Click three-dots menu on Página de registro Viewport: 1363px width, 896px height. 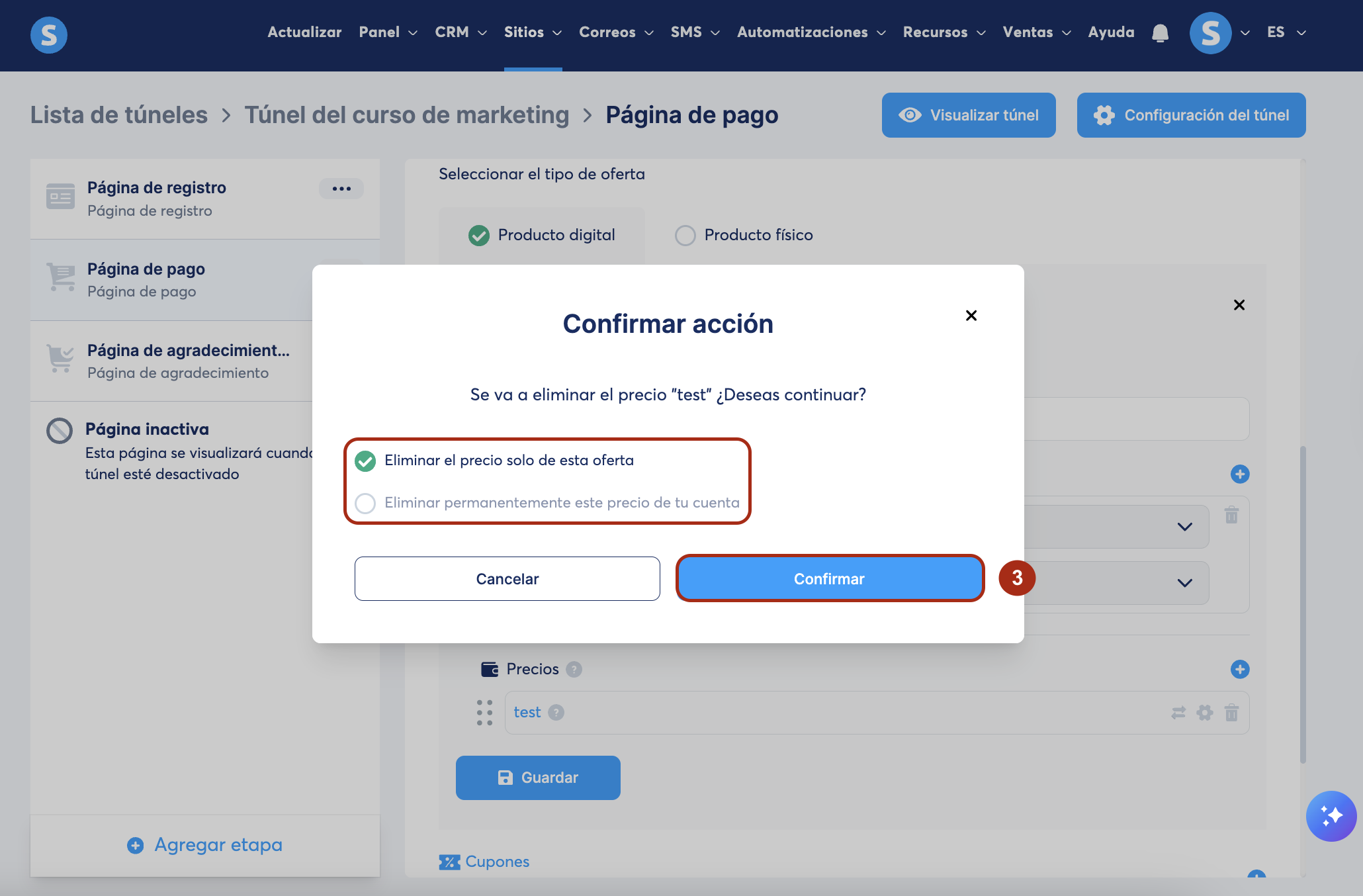[x=341, y=189]
